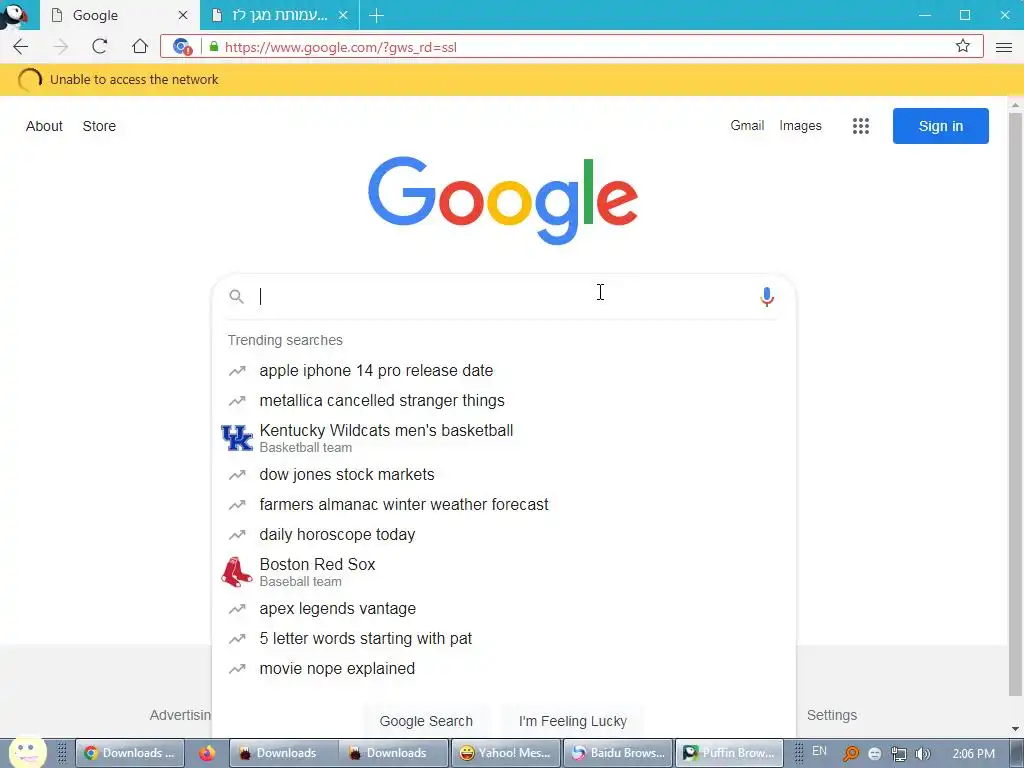
Task: Switch to Yahoo! Messenger taskbar item
Action: pyautogui.click(x=505, y=753)
